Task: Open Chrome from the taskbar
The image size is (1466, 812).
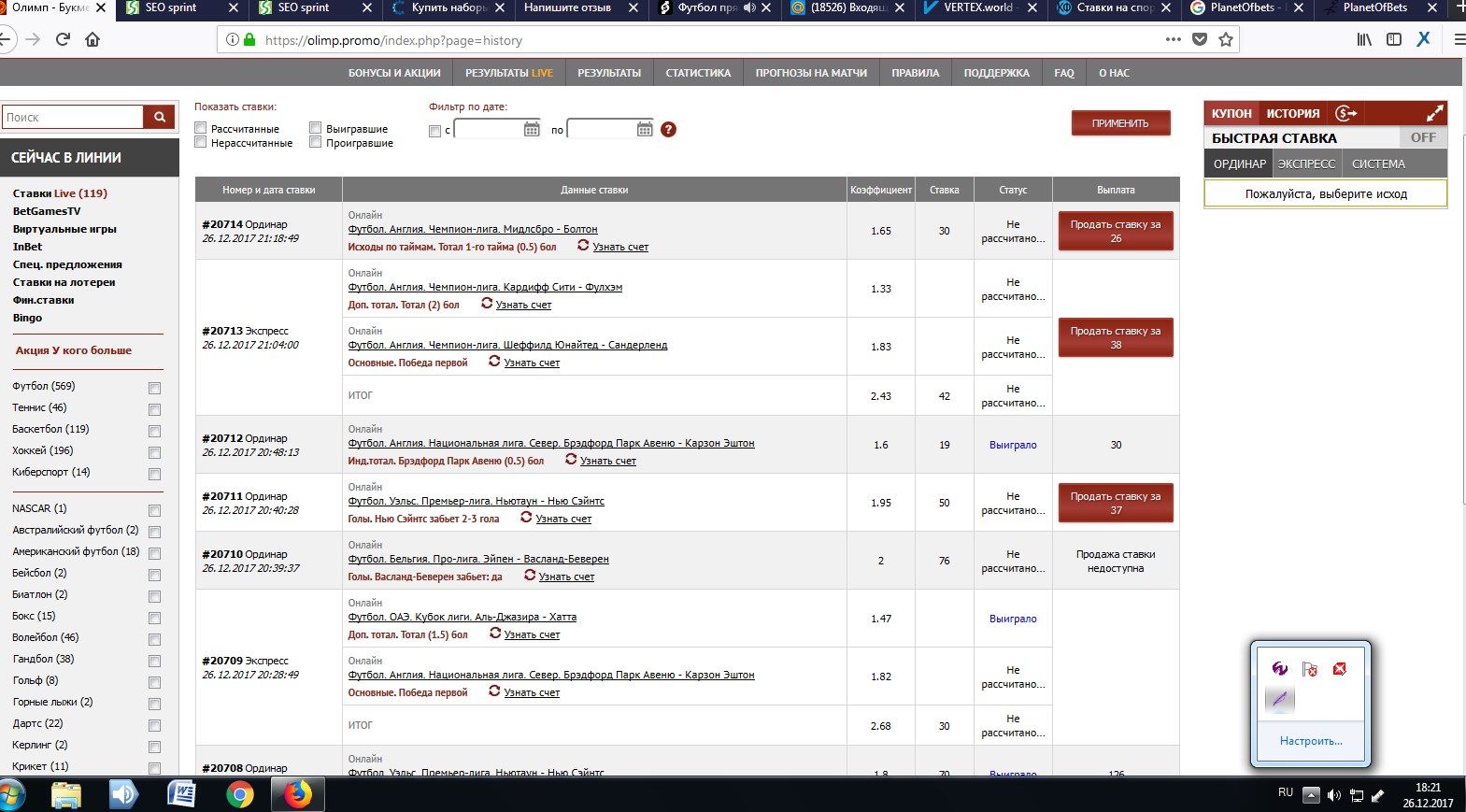Action: pos(240,794)
